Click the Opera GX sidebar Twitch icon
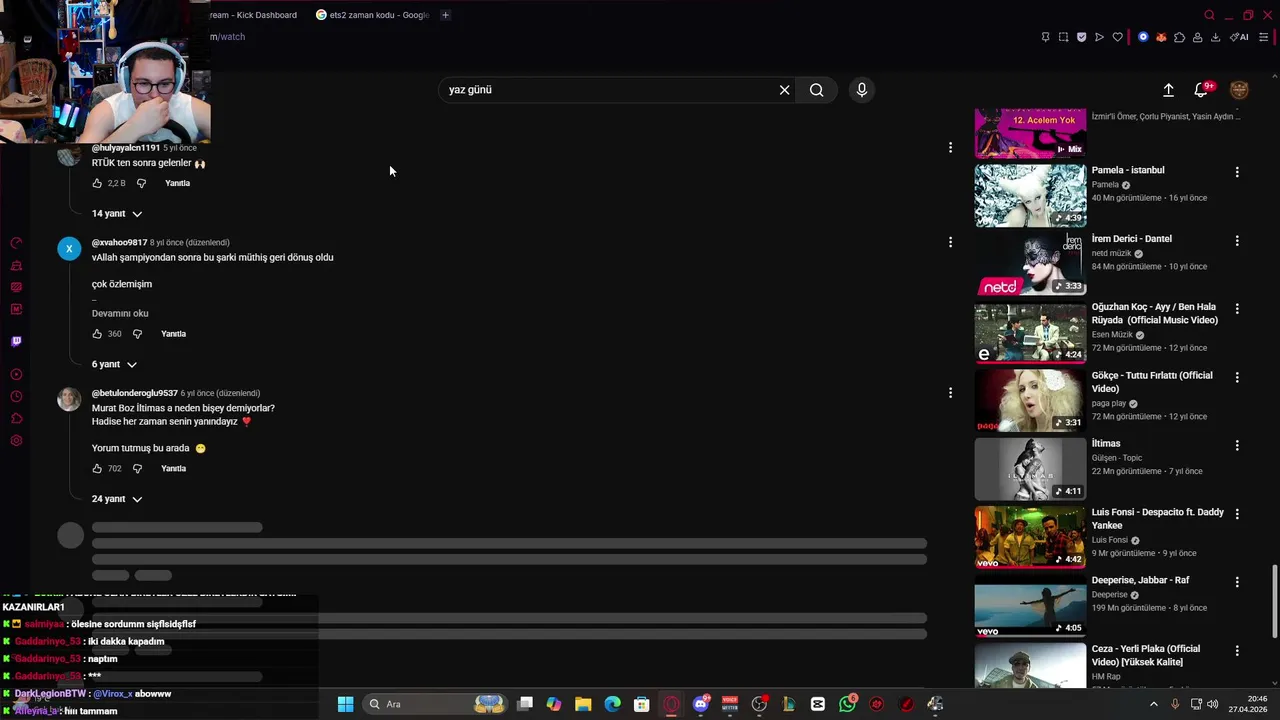Screen dimensions: 1280x720 16,342
